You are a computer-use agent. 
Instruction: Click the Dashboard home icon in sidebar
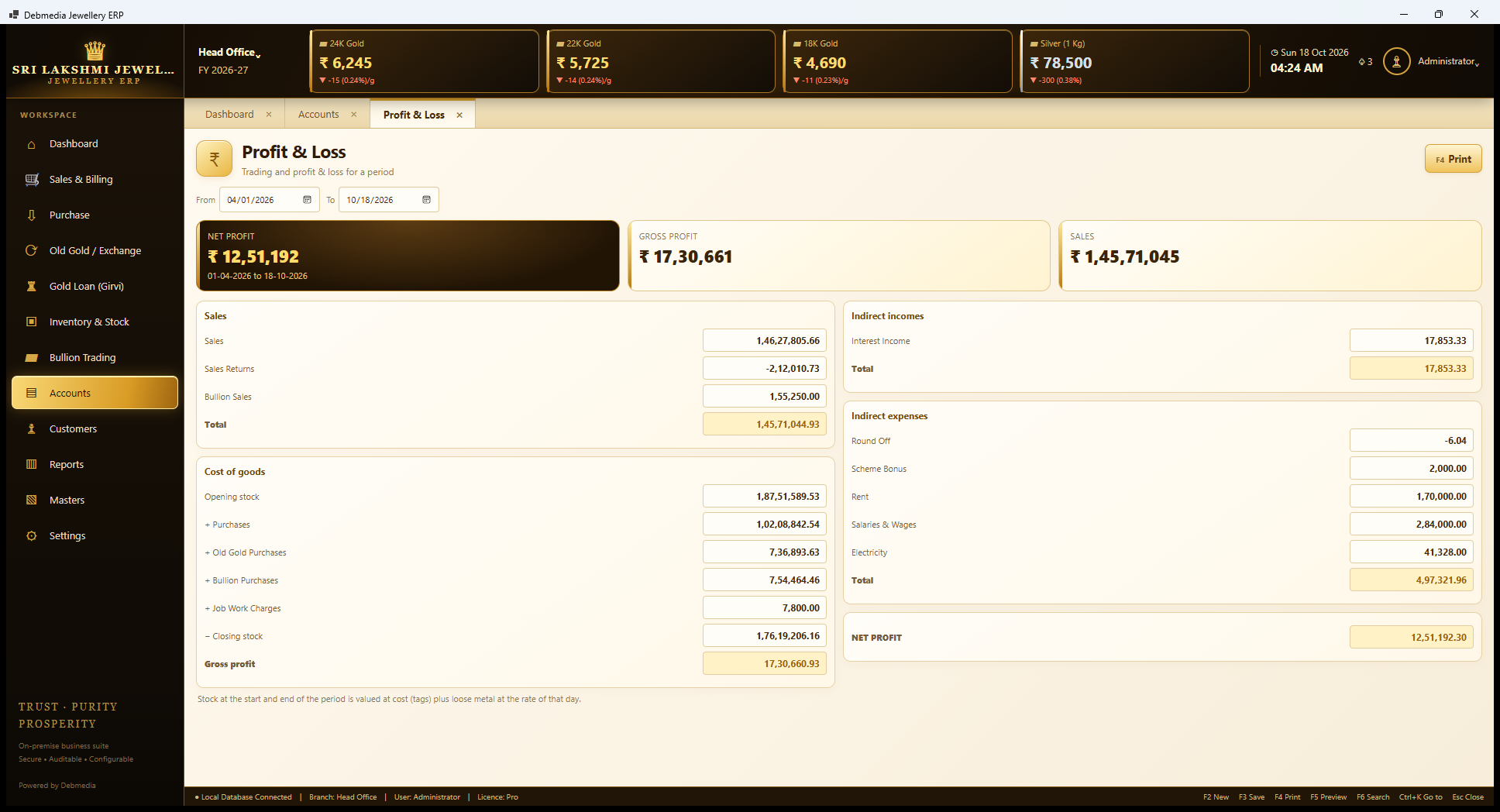click(32, 144)
